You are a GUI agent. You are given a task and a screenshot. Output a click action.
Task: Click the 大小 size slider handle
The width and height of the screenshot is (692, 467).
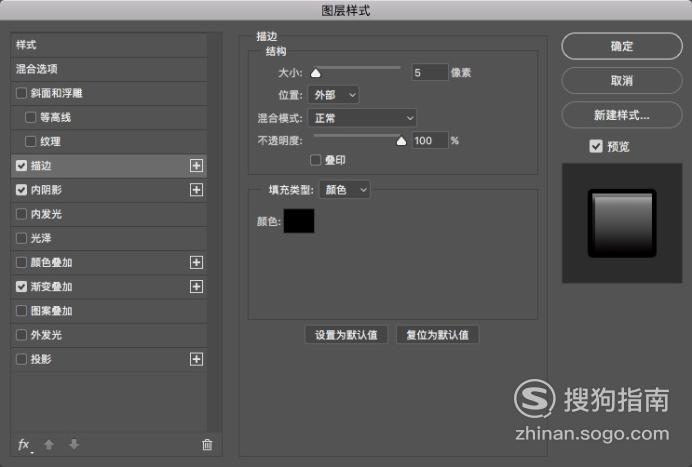[316, 73]
